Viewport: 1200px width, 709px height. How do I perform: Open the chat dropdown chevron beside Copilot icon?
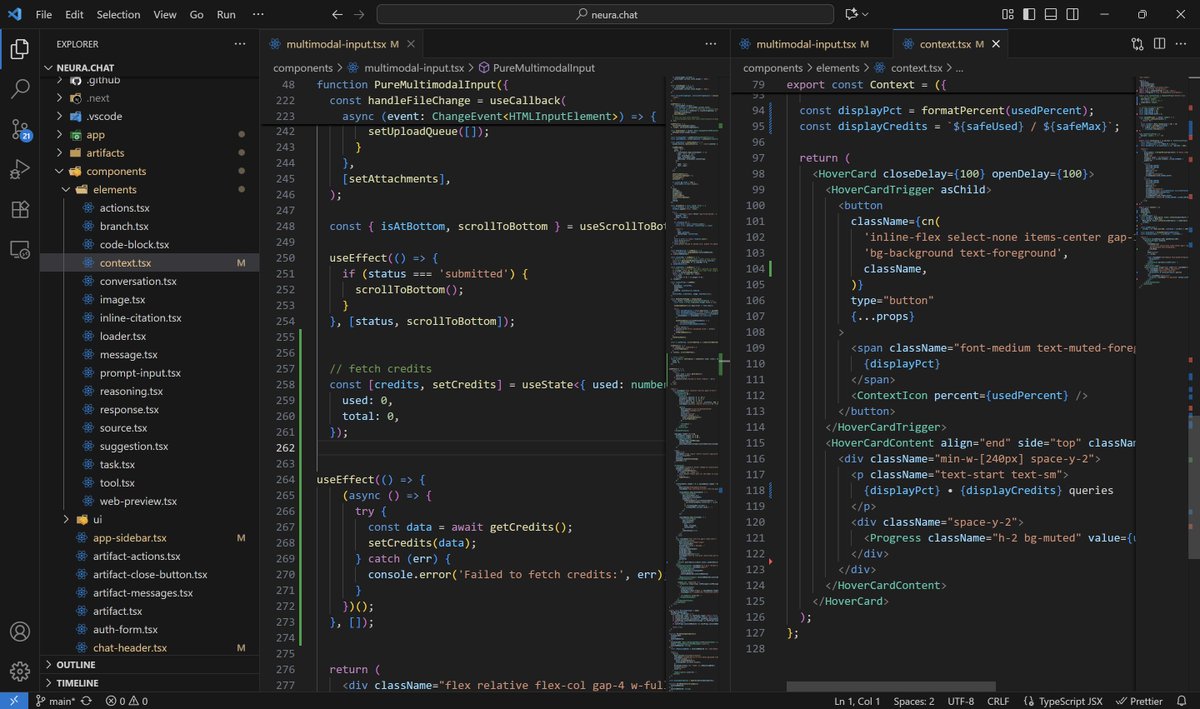coord(867,15)
